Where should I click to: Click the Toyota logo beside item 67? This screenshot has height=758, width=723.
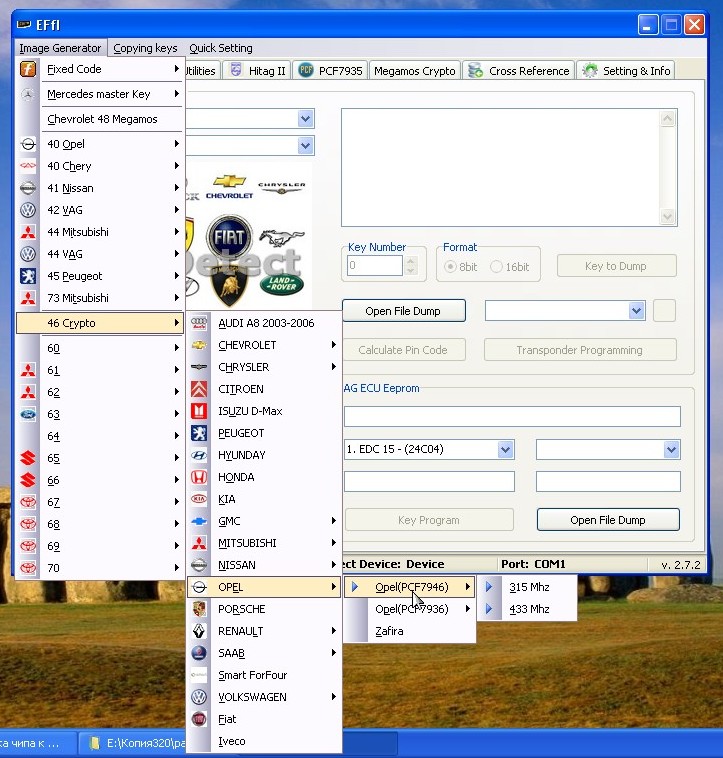click(x=28, y=502)
